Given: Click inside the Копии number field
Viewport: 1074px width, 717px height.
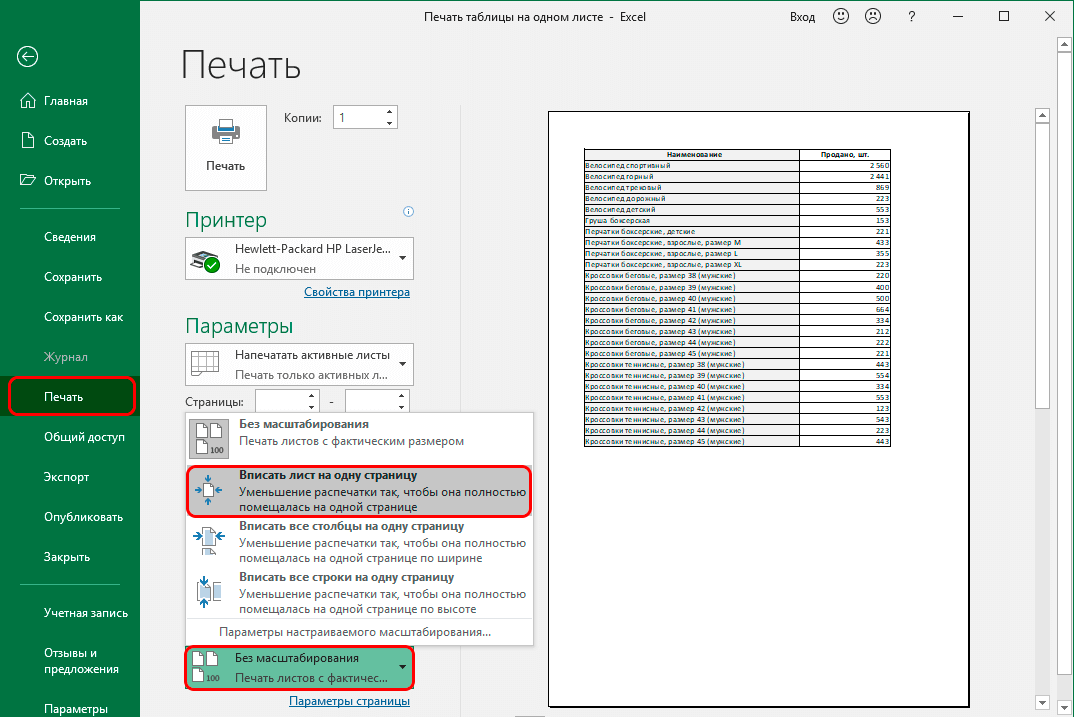Looking at the screenshot, I should pyautogui.click(x=358, y=116).
